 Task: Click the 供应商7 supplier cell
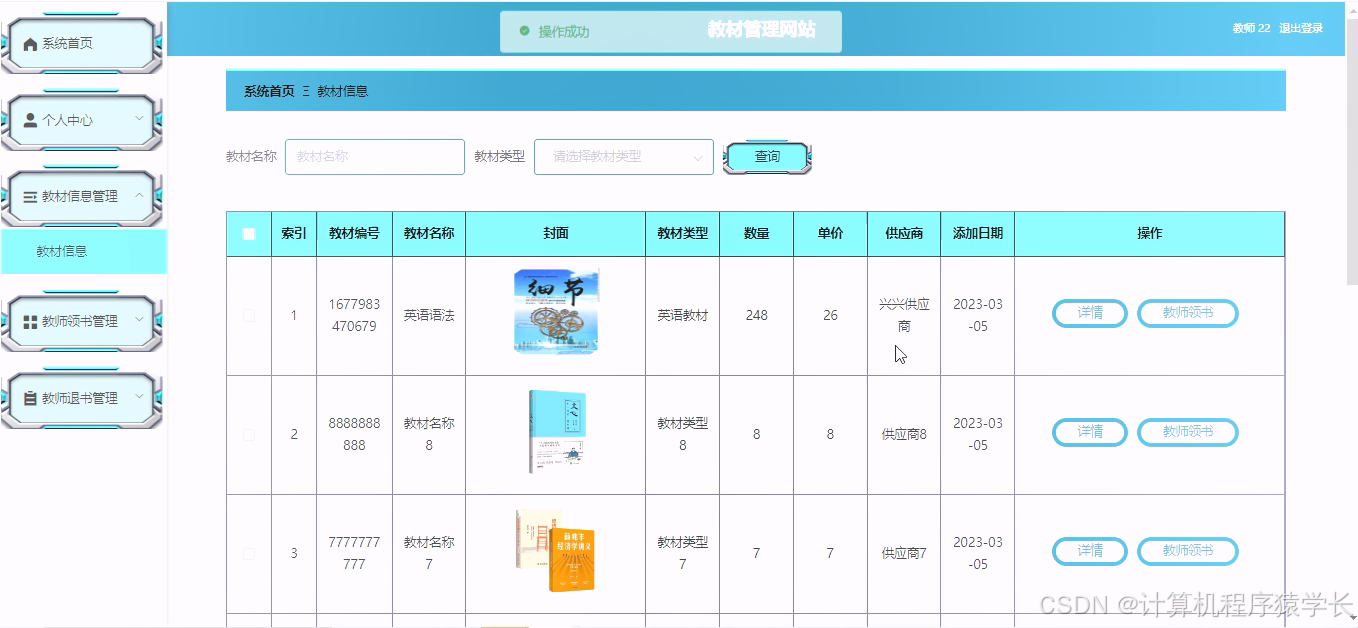point(904,553)
